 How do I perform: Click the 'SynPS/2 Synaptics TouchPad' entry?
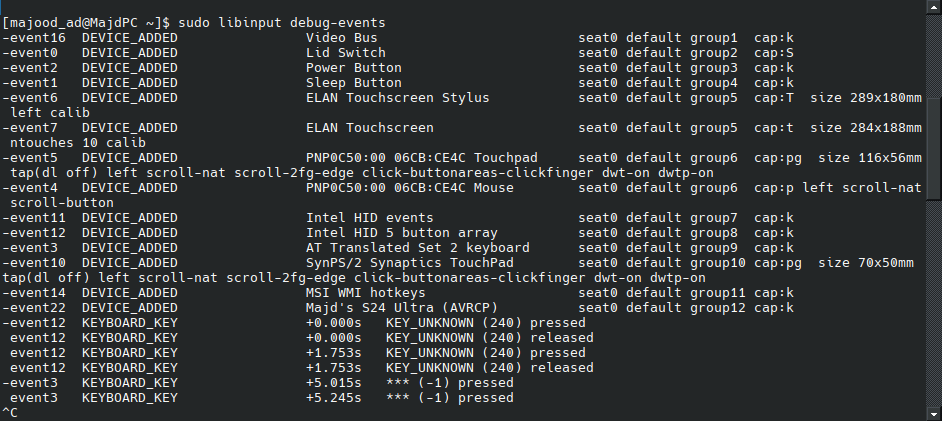410,263
